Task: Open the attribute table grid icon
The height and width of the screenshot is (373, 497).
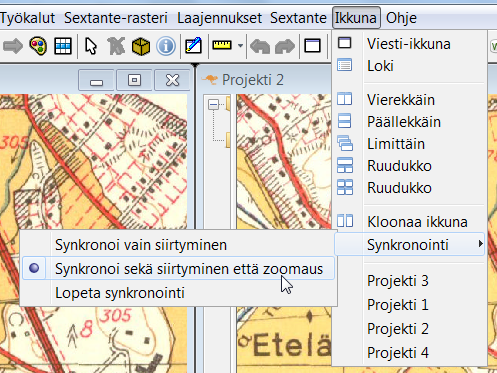Action: [63, 46]
